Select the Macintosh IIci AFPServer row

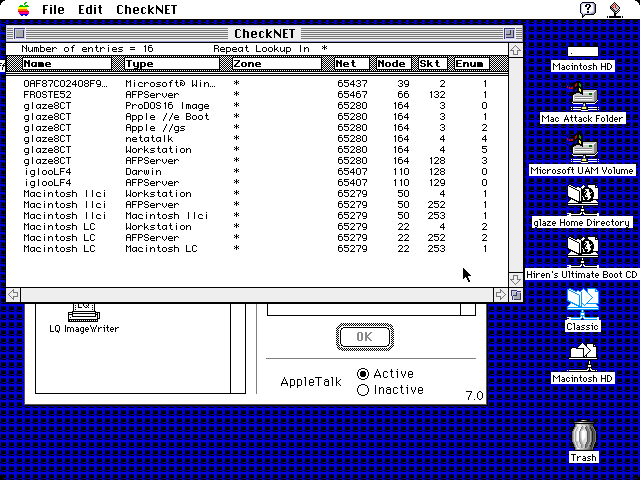(256, 205)
